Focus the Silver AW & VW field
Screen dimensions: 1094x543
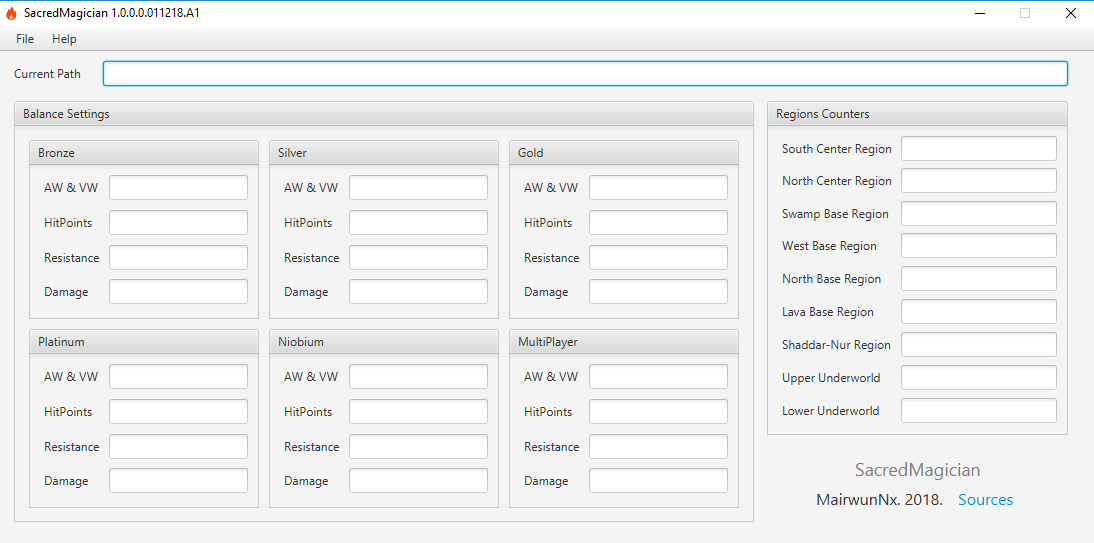pos(419,188)
